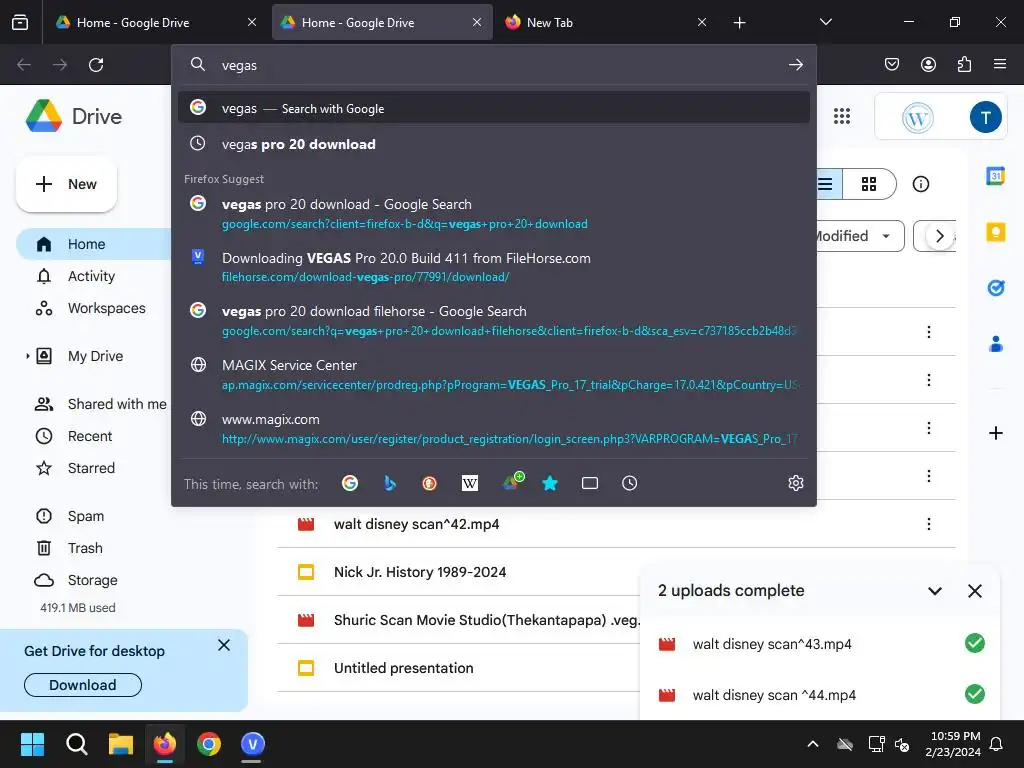Open Storage usage page
Viewport: 1024px width, 768px height.
(92, 580)
